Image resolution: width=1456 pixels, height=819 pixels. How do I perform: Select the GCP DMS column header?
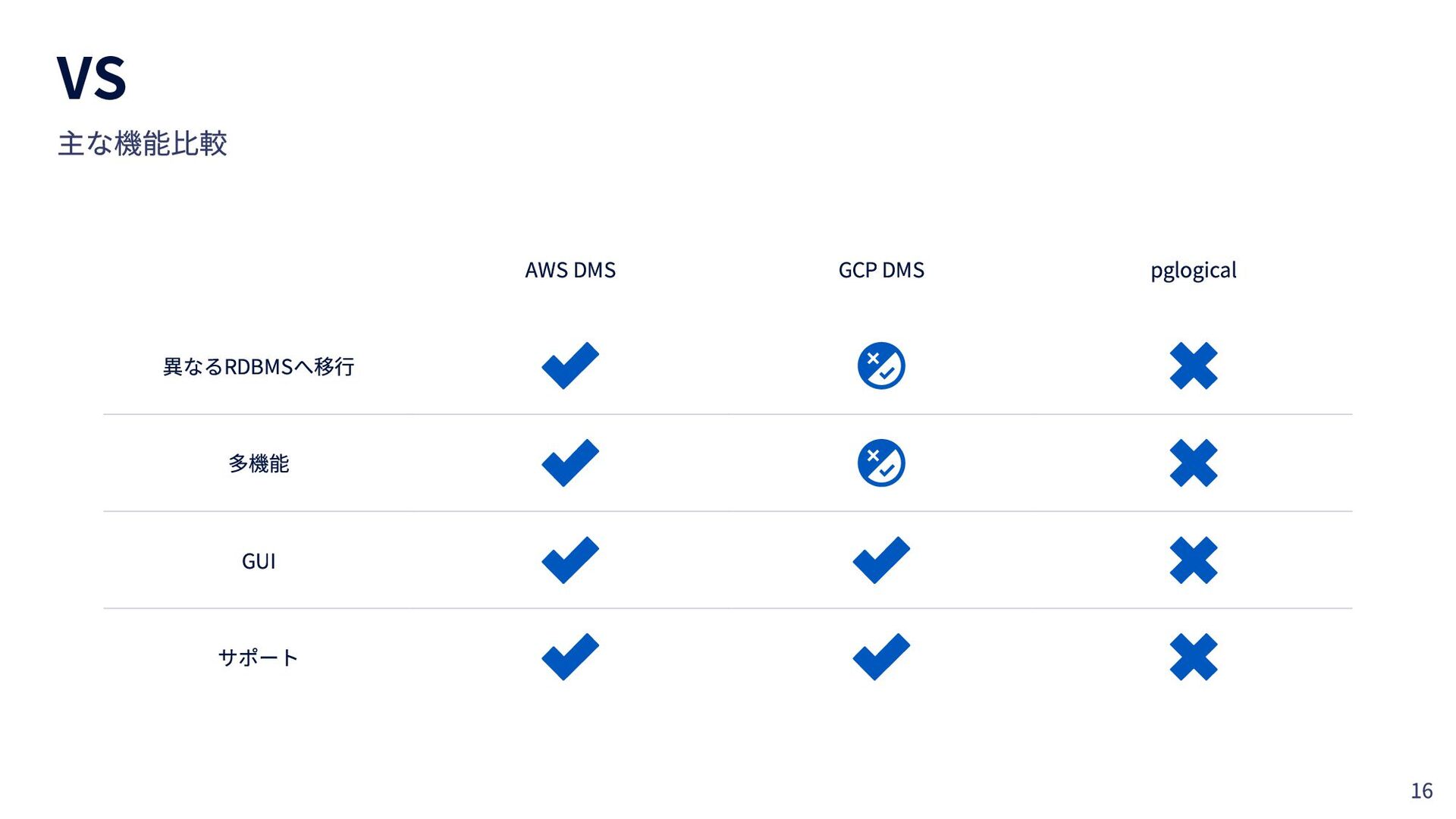coord(881,270)
